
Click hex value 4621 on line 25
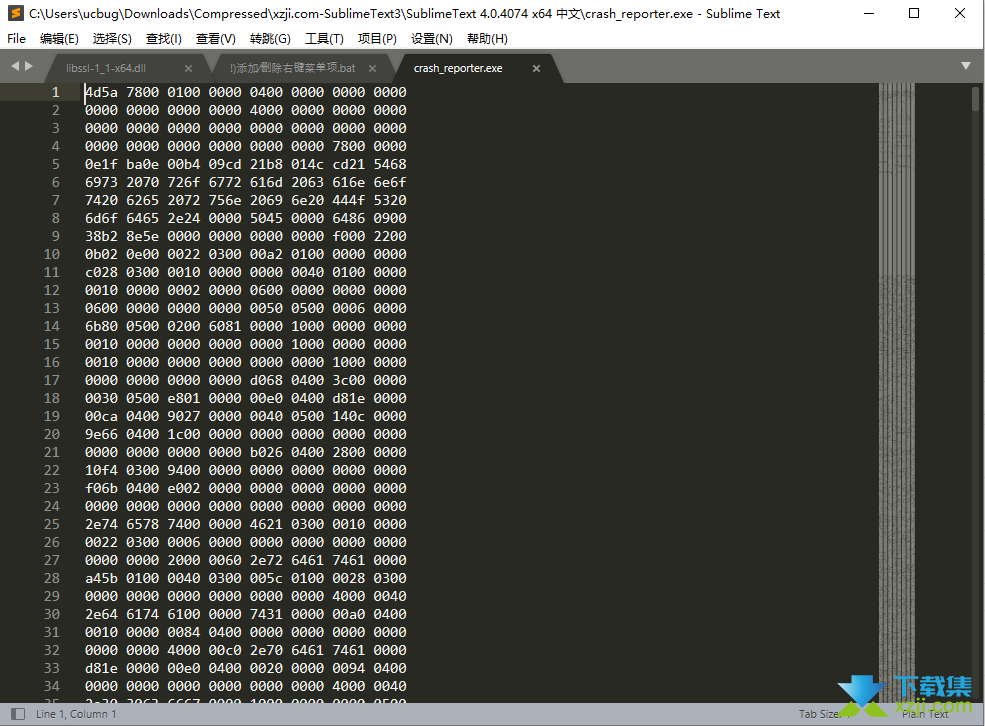(x=266, y=524)
